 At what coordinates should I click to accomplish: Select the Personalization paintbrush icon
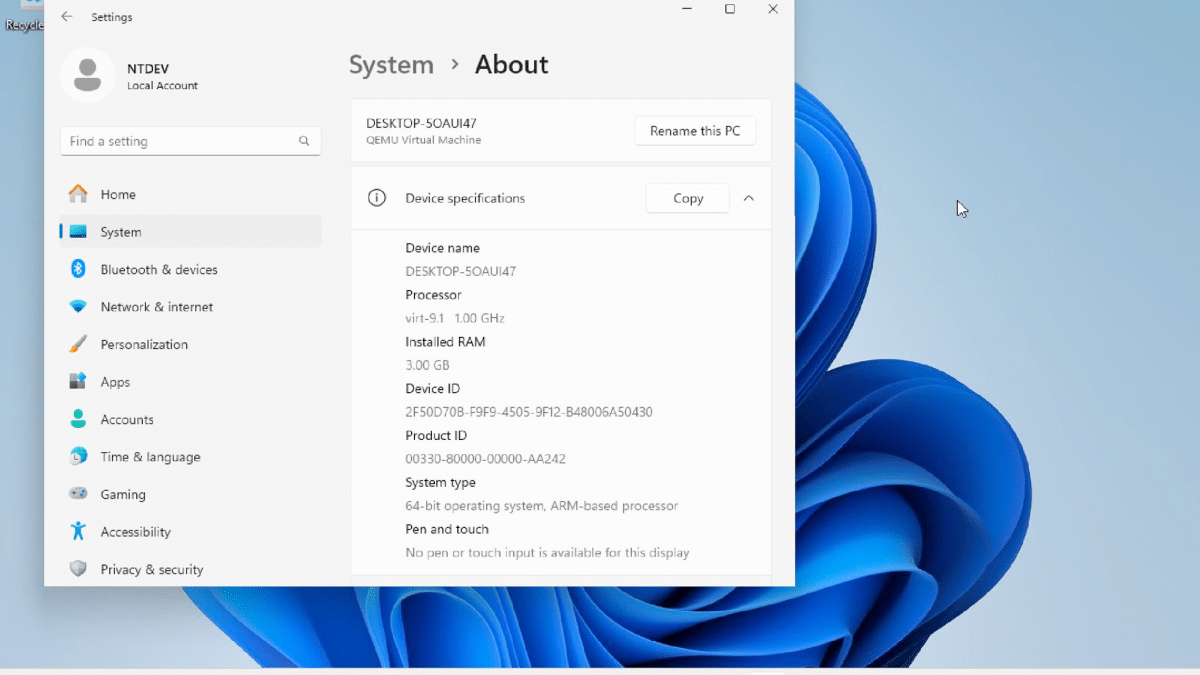(x=78, y=344)
